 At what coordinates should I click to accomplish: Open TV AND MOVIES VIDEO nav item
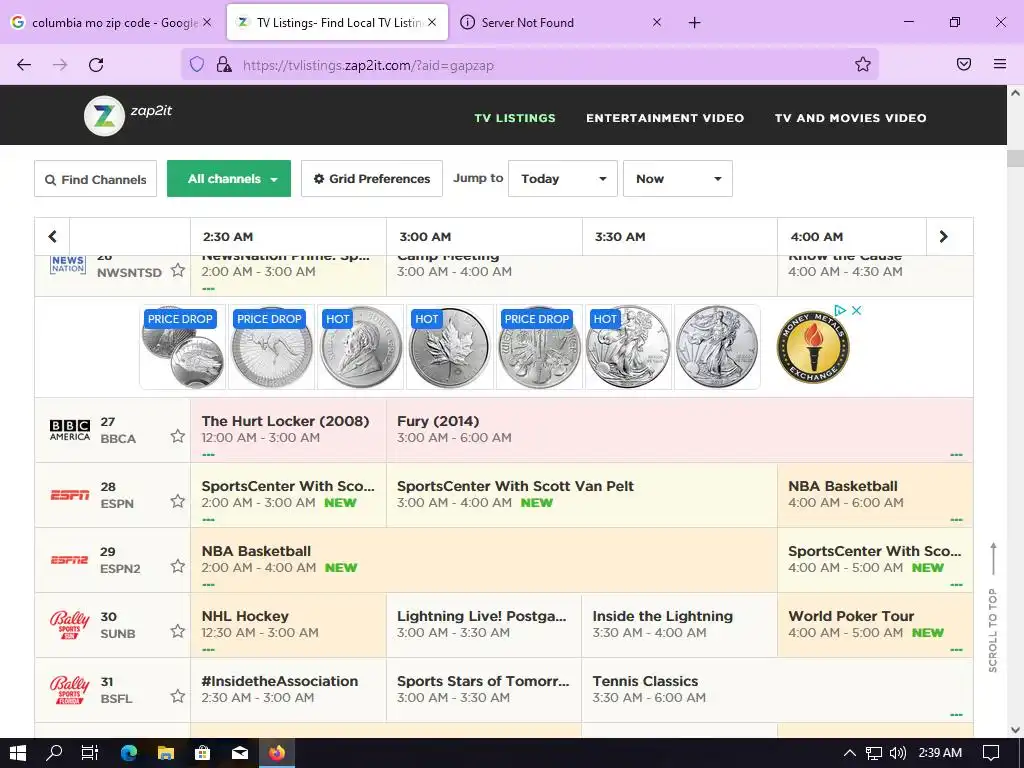tap(850, 118)
